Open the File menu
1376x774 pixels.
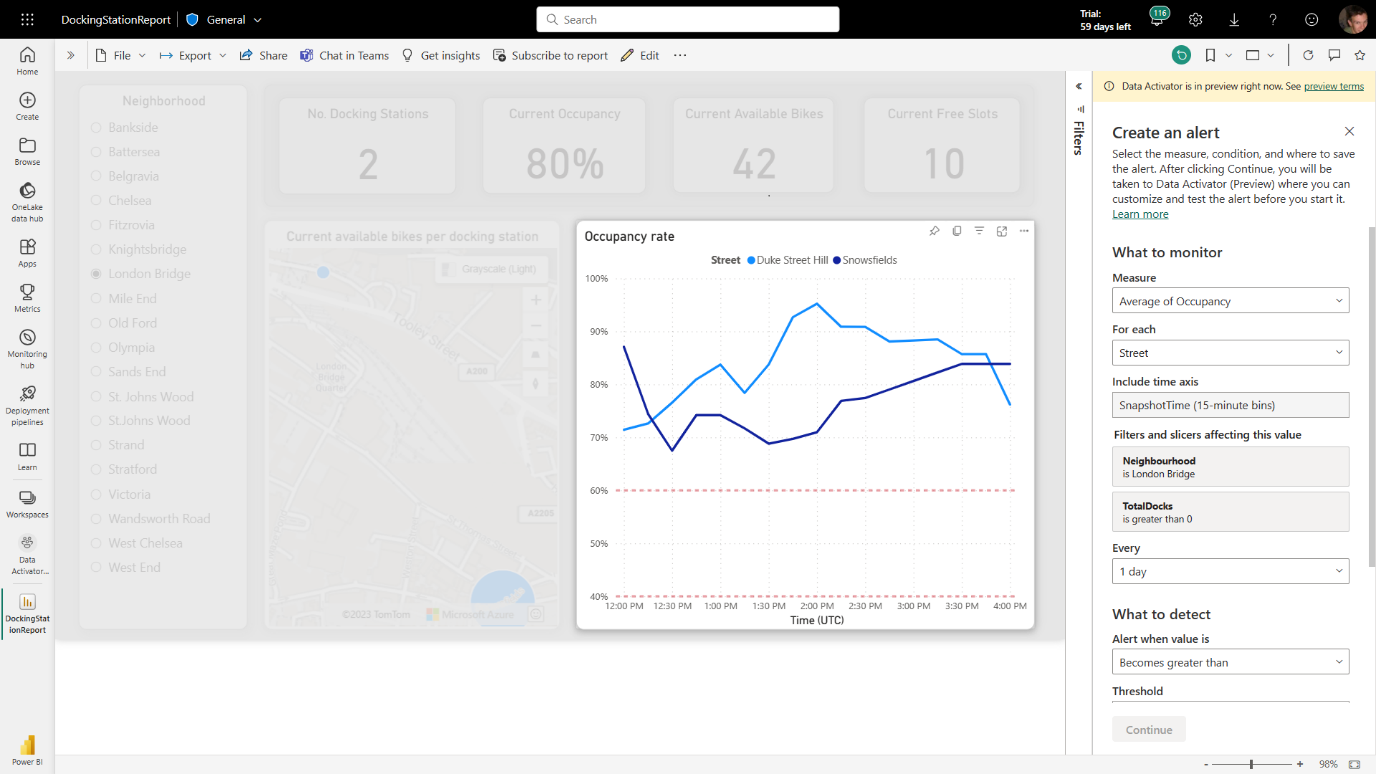click(121, 55)
